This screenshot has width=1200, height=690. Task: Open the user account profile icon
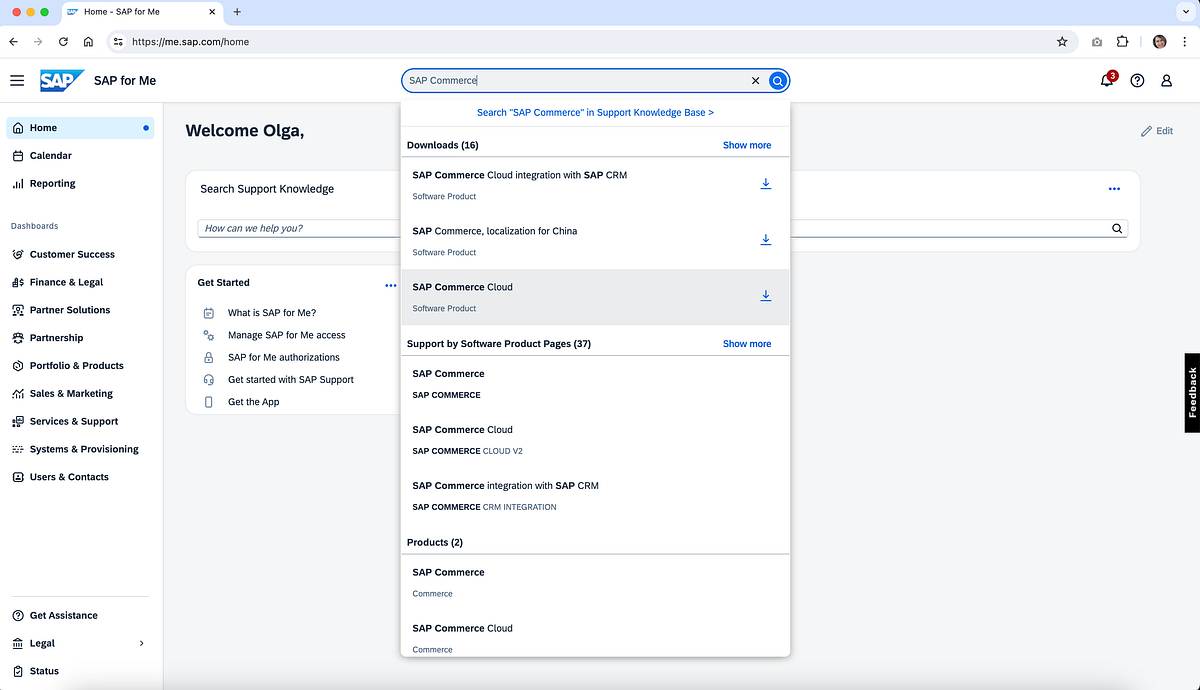1166,80
